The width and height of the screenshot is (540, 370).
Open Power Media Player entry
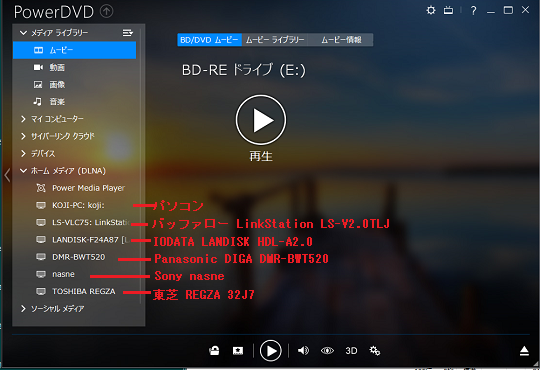pos(81,188)
